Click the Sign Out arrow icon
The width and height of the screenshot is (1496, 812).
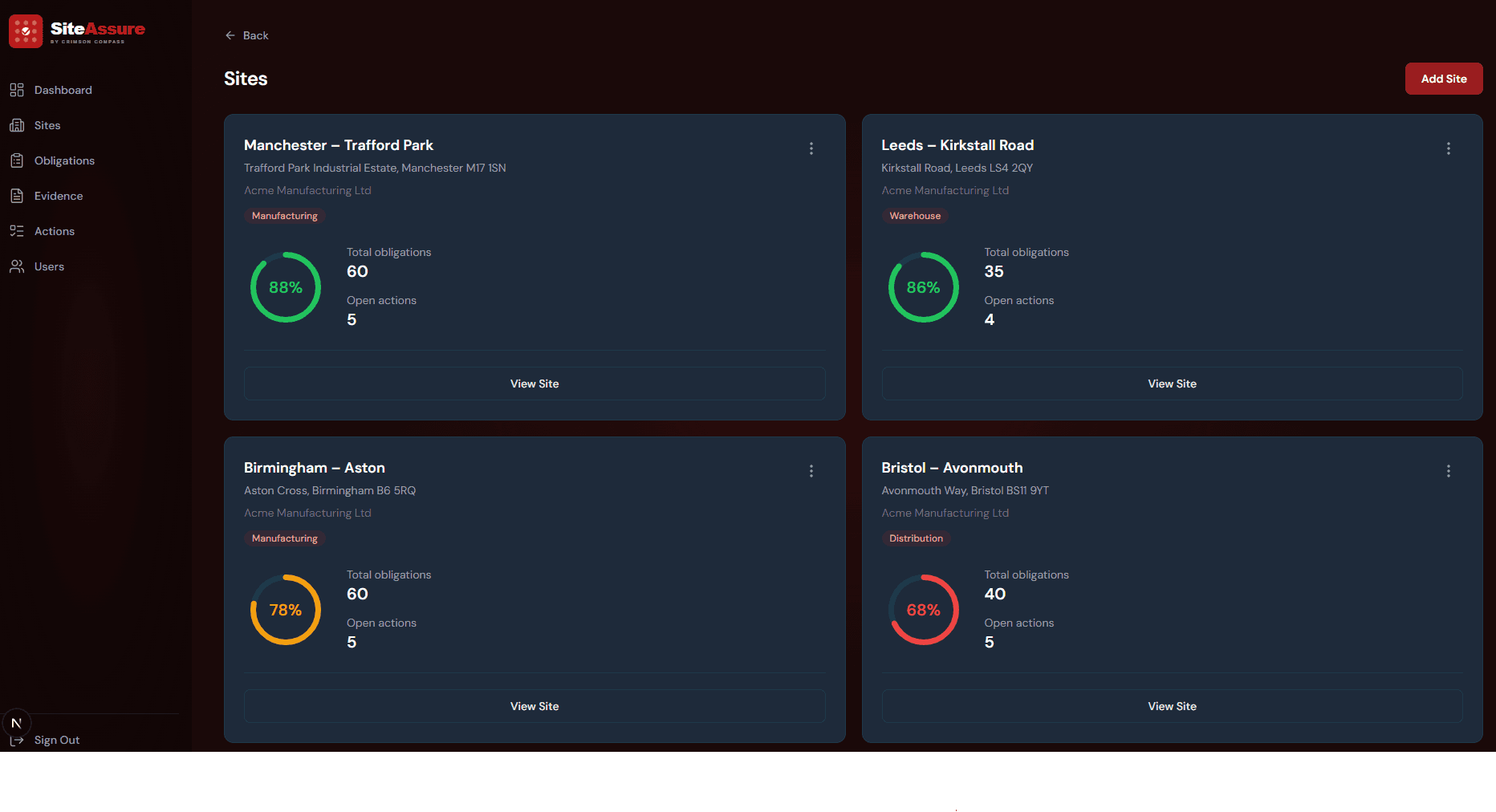17,741
